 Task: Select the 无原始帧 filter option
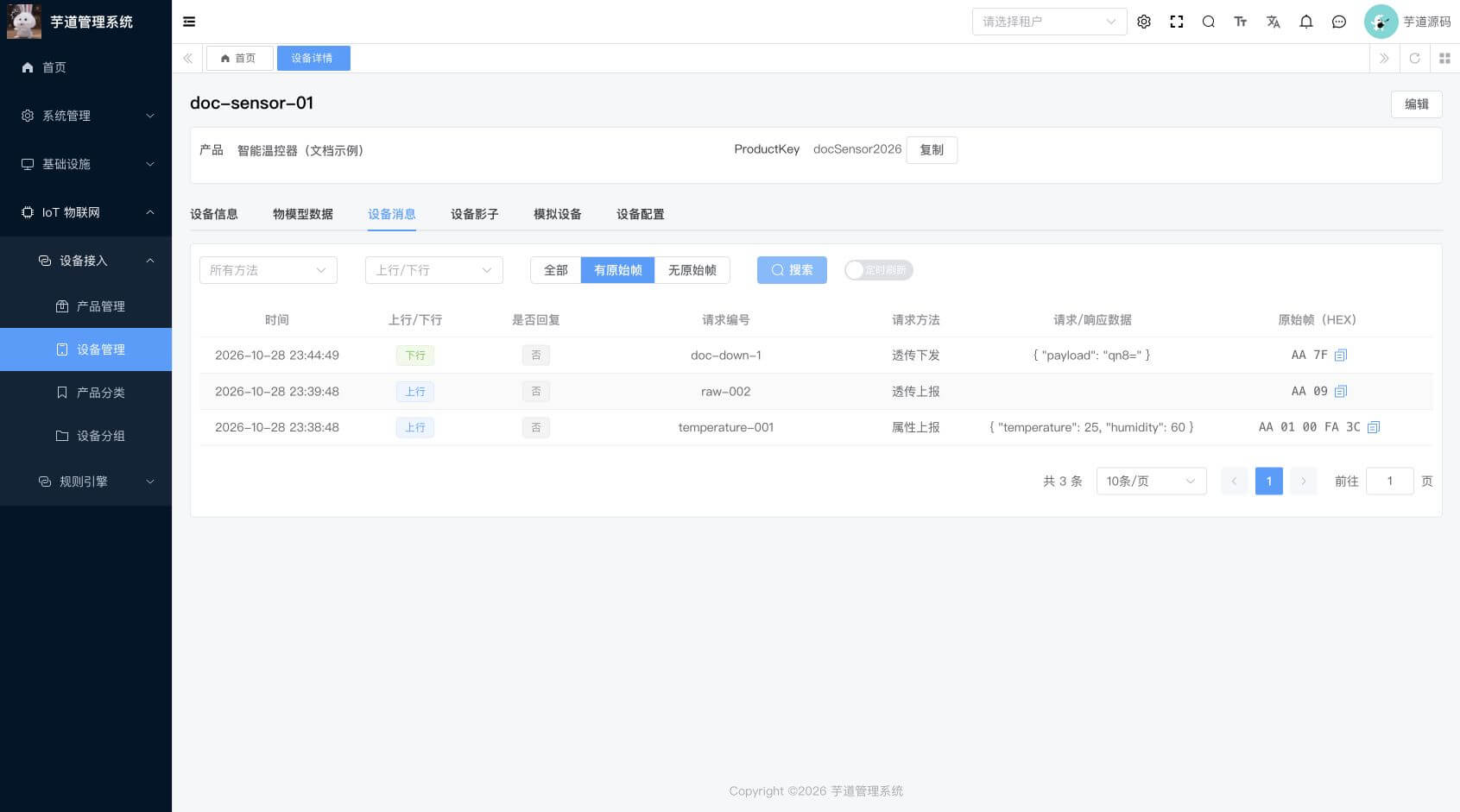pos(692,270)
